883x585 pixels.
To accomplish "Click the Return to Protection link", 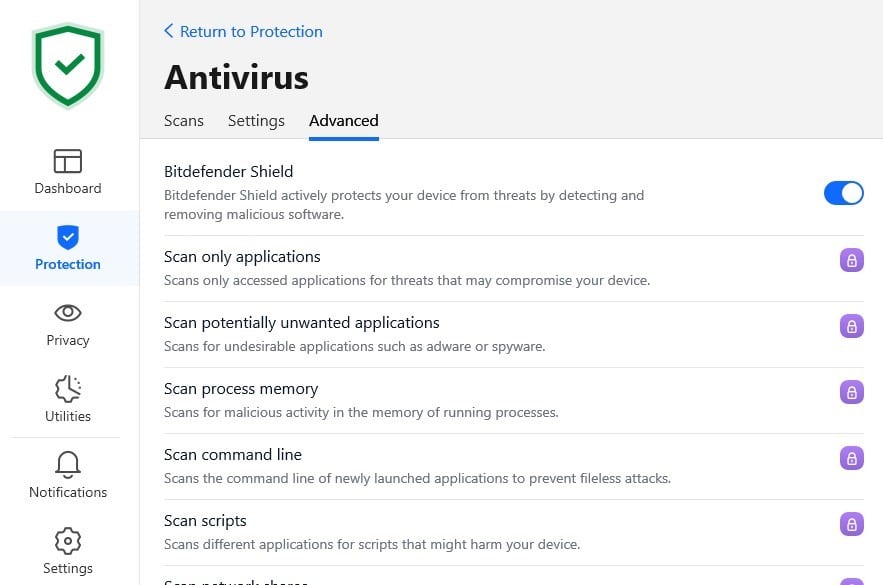I will (251, 31).
